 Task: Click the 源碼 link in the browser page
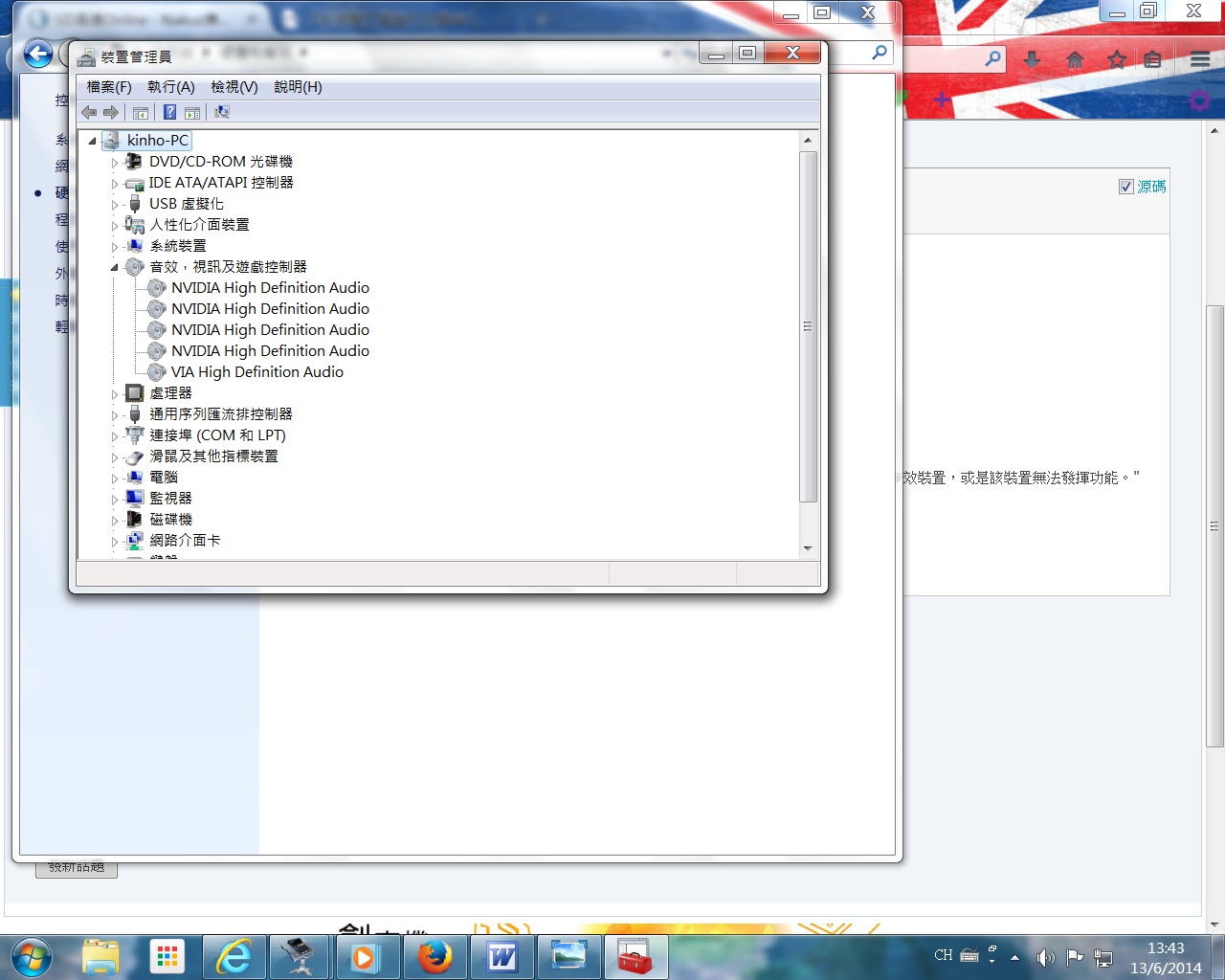1151,187
